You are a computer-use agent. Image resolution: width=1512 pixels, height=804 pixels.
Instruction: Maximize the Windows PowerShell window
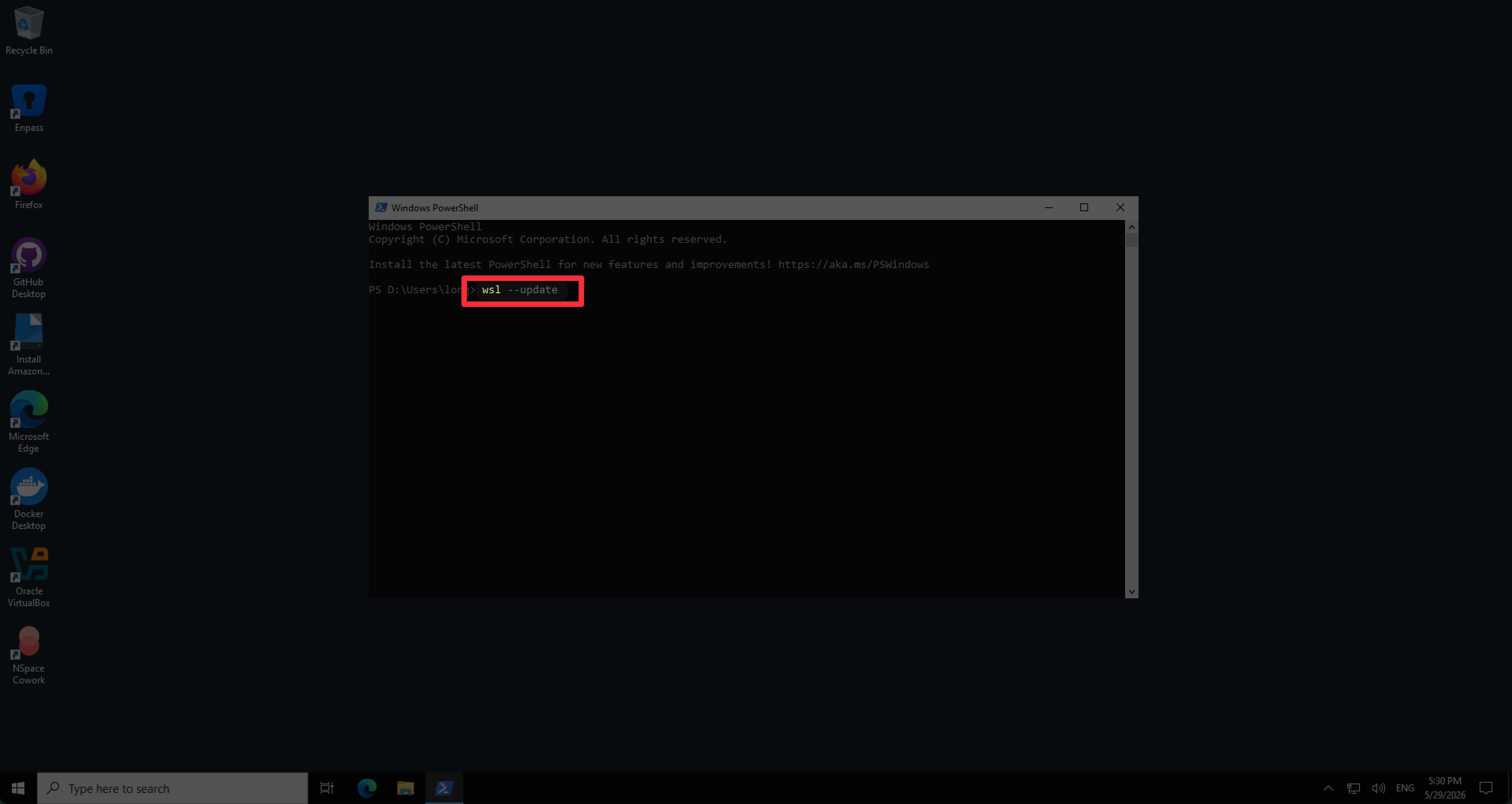tap(1084, 208)
